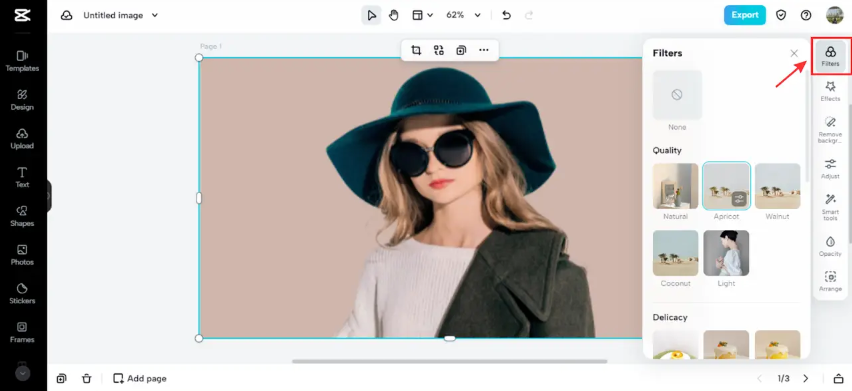Open more options in floating toolbar

click(484, 51)
